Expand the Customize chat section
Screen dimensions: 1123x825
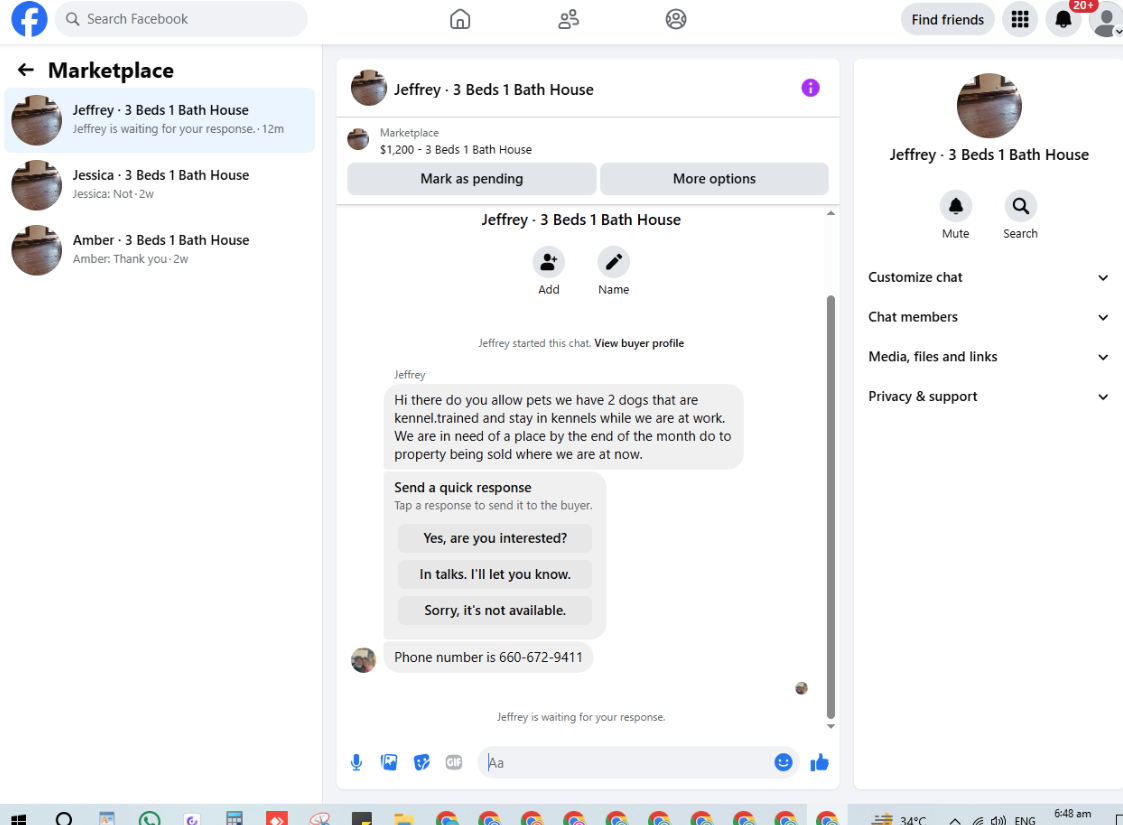tap(988, 277)
